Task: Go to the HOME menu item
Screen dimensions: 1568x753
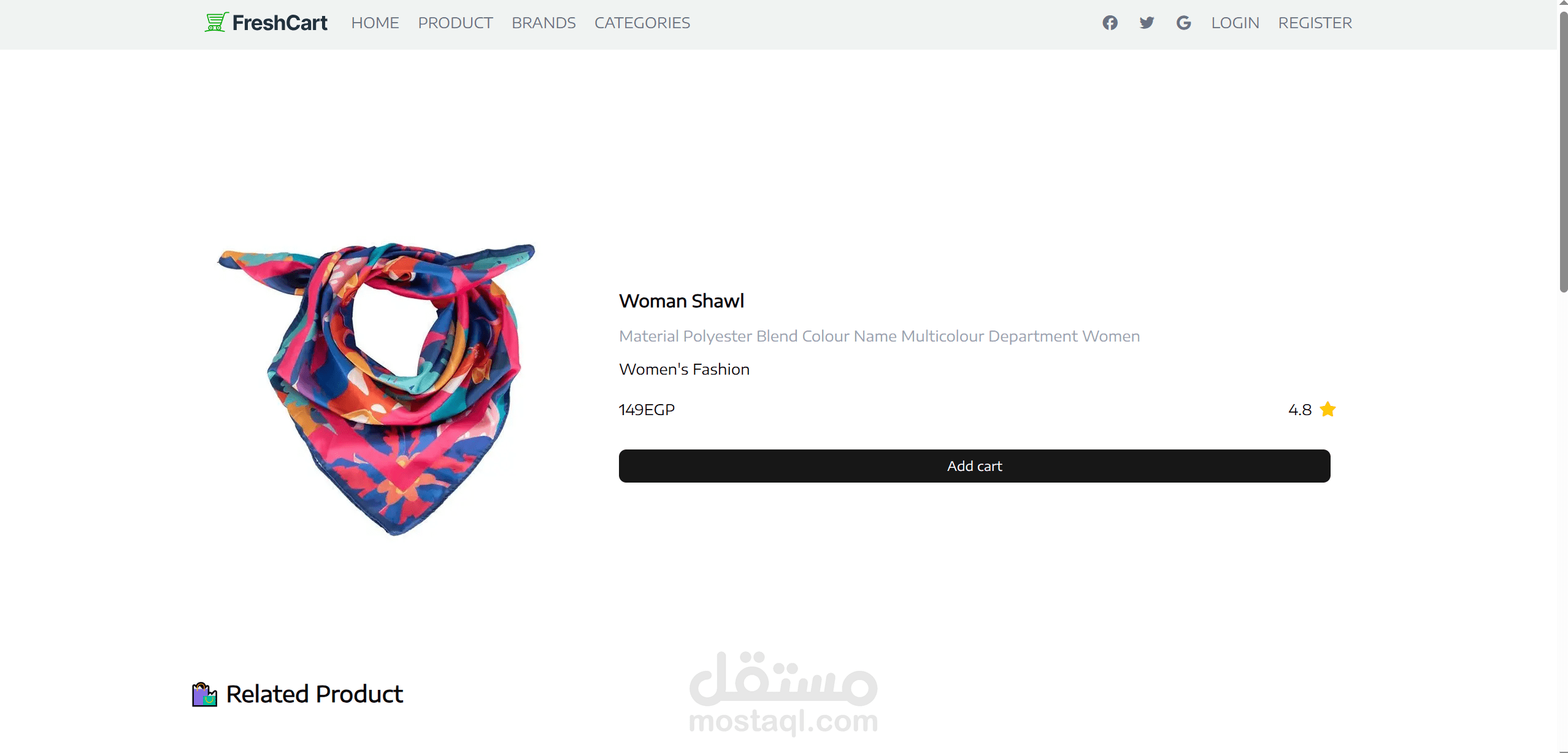Action: [x=375, y=23]
